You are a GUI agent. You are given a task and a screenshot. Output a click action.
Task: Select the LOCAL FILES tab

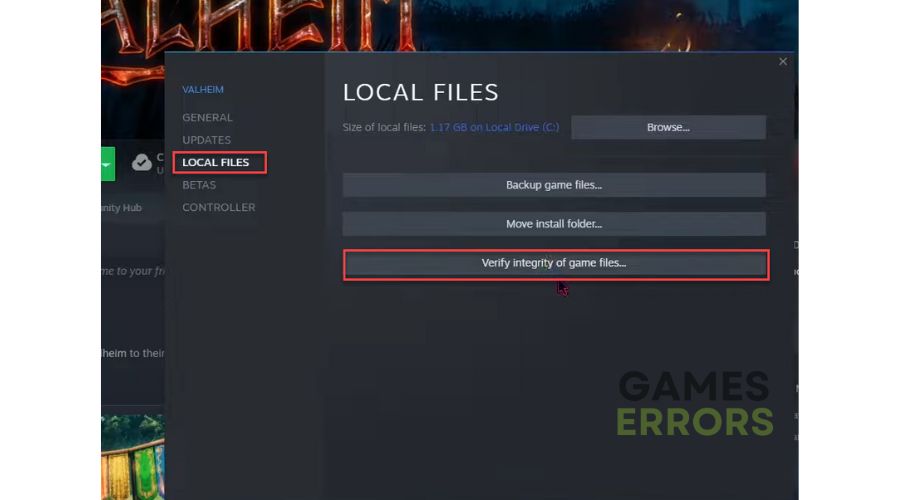(216, 162)
